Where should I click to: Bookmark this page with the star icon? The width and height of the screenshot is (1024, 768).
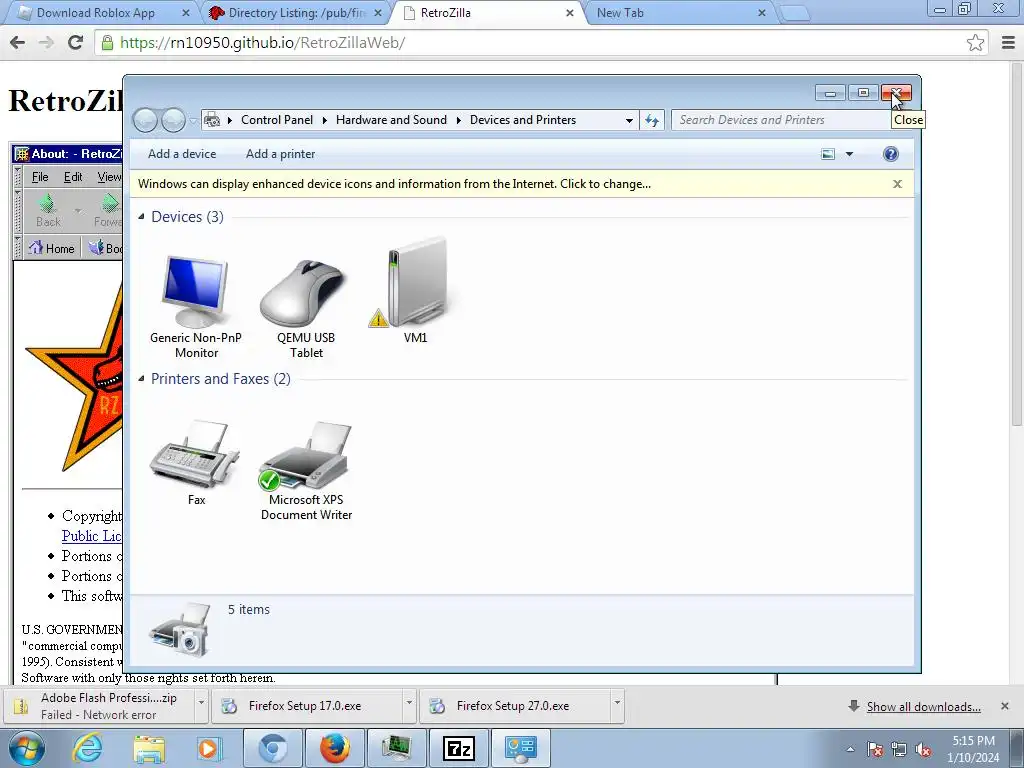point(975,43)
